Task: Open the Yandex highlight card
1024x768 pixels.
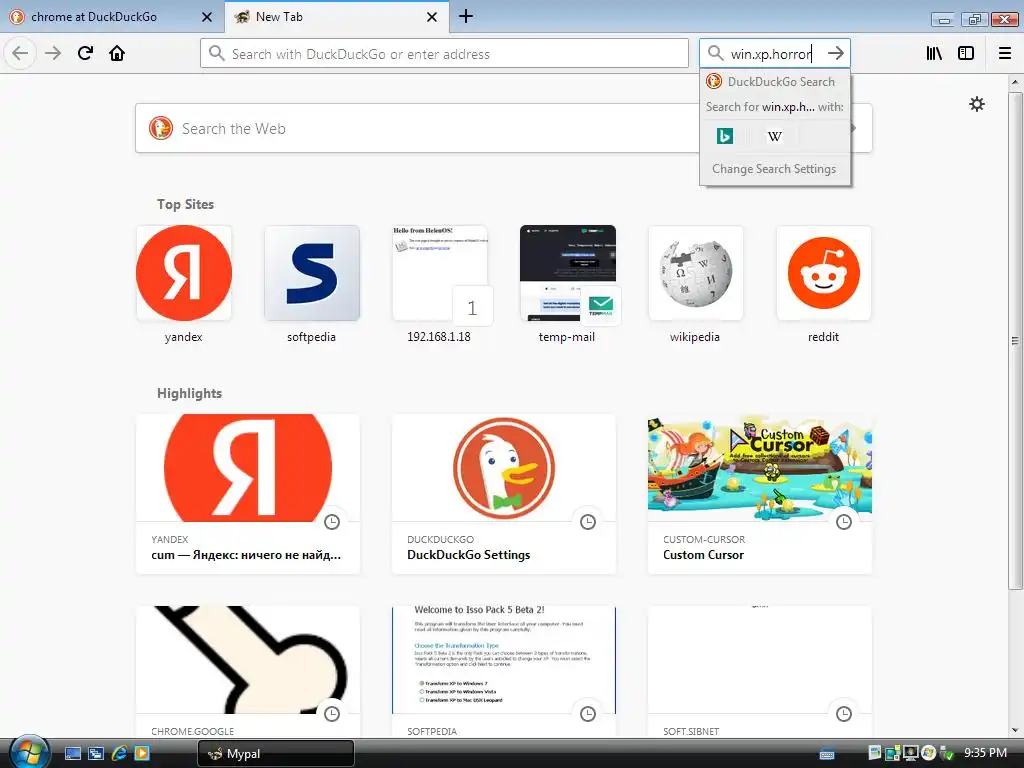Action: click(x=248, y=494)
